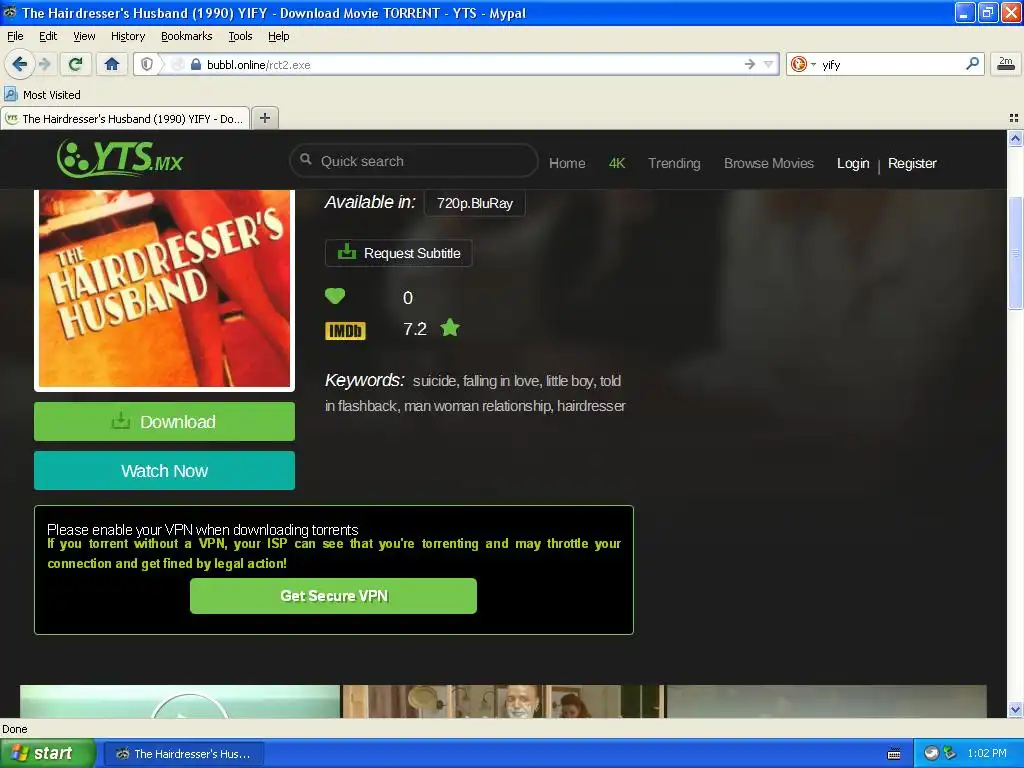
Task: Click the 2m toolbar button
Action: [x=1006, y=63]
